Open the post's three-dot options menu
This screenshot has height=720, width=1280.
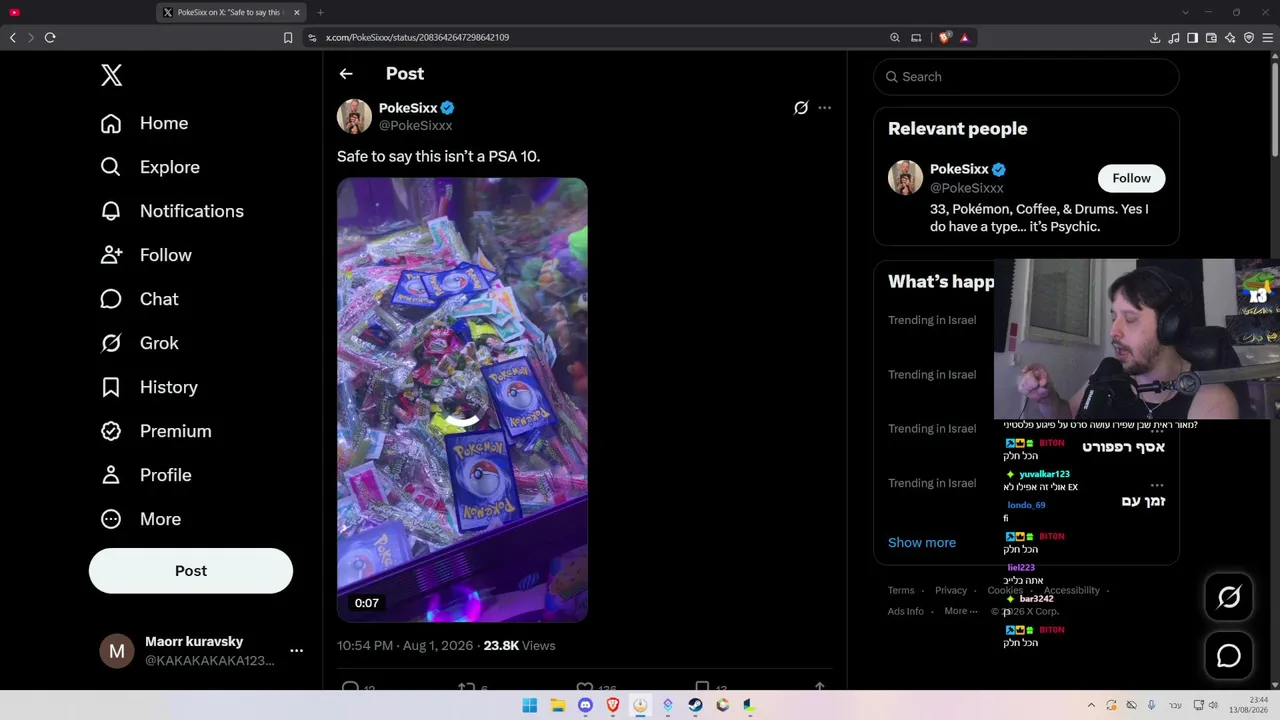824,108
